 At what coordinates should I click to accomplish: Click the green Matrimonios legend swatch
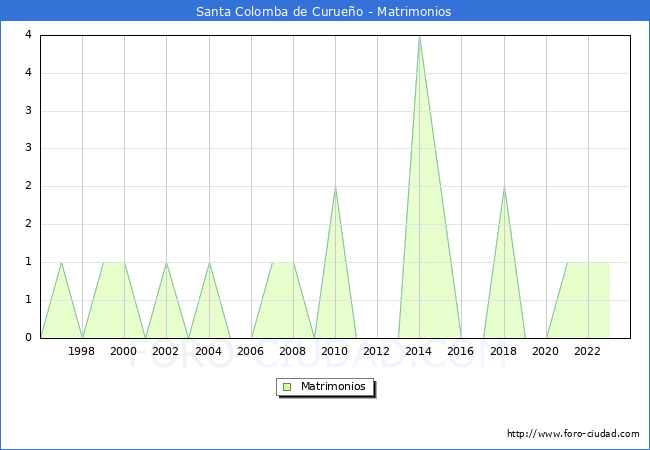point(287,386)
